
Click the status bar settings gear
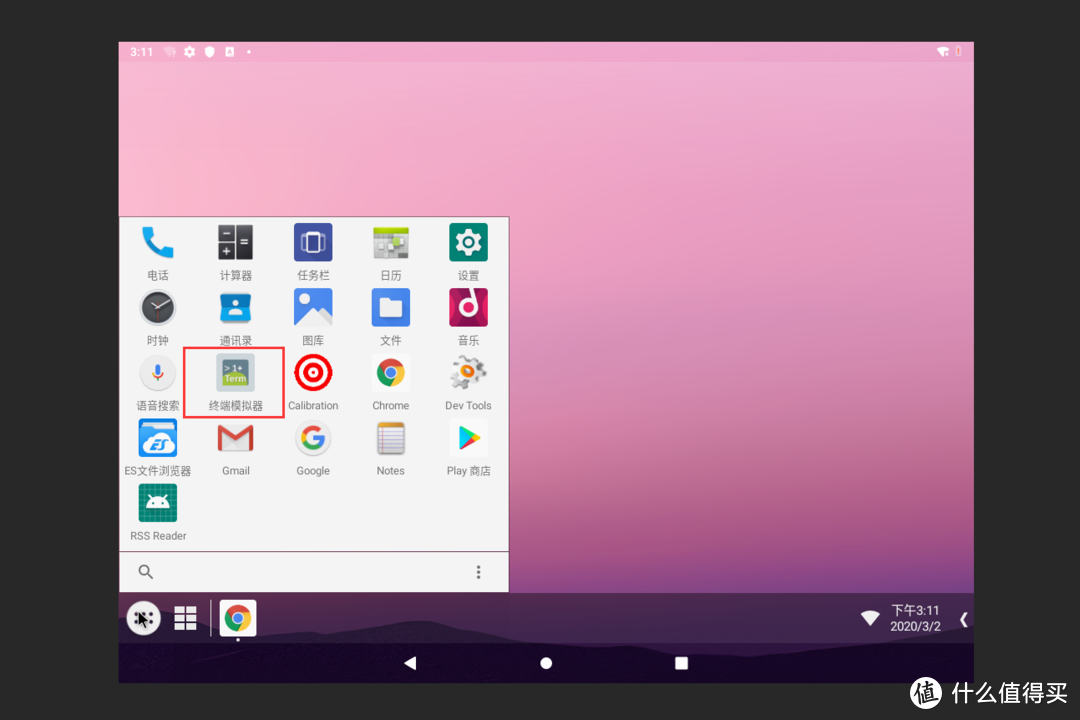pyautogui.click(x=189, y=52)
